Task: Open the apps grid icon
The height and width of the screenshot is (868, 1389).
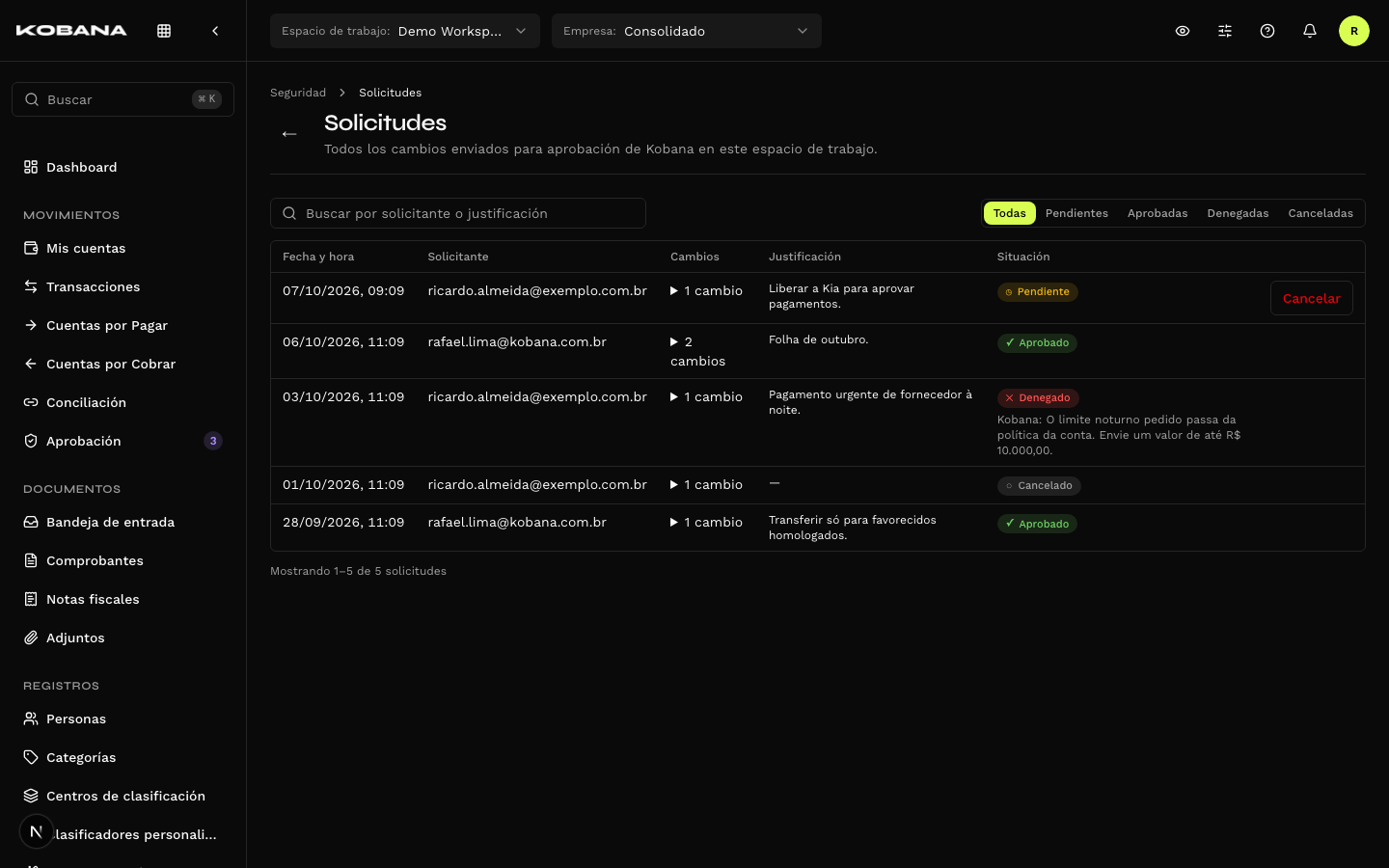Action: [x=164, y=31]
